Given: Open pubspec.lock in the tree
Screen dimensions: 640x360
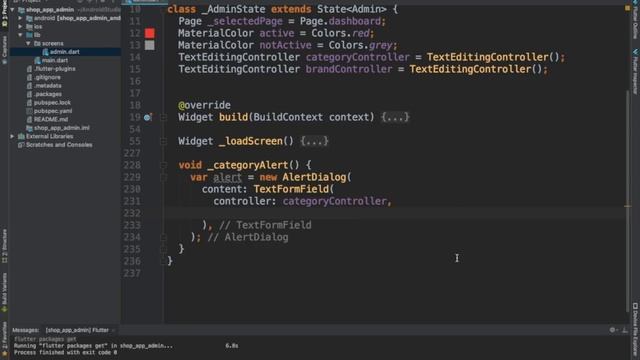Looking at the screenshot, I should pos(52,103).
